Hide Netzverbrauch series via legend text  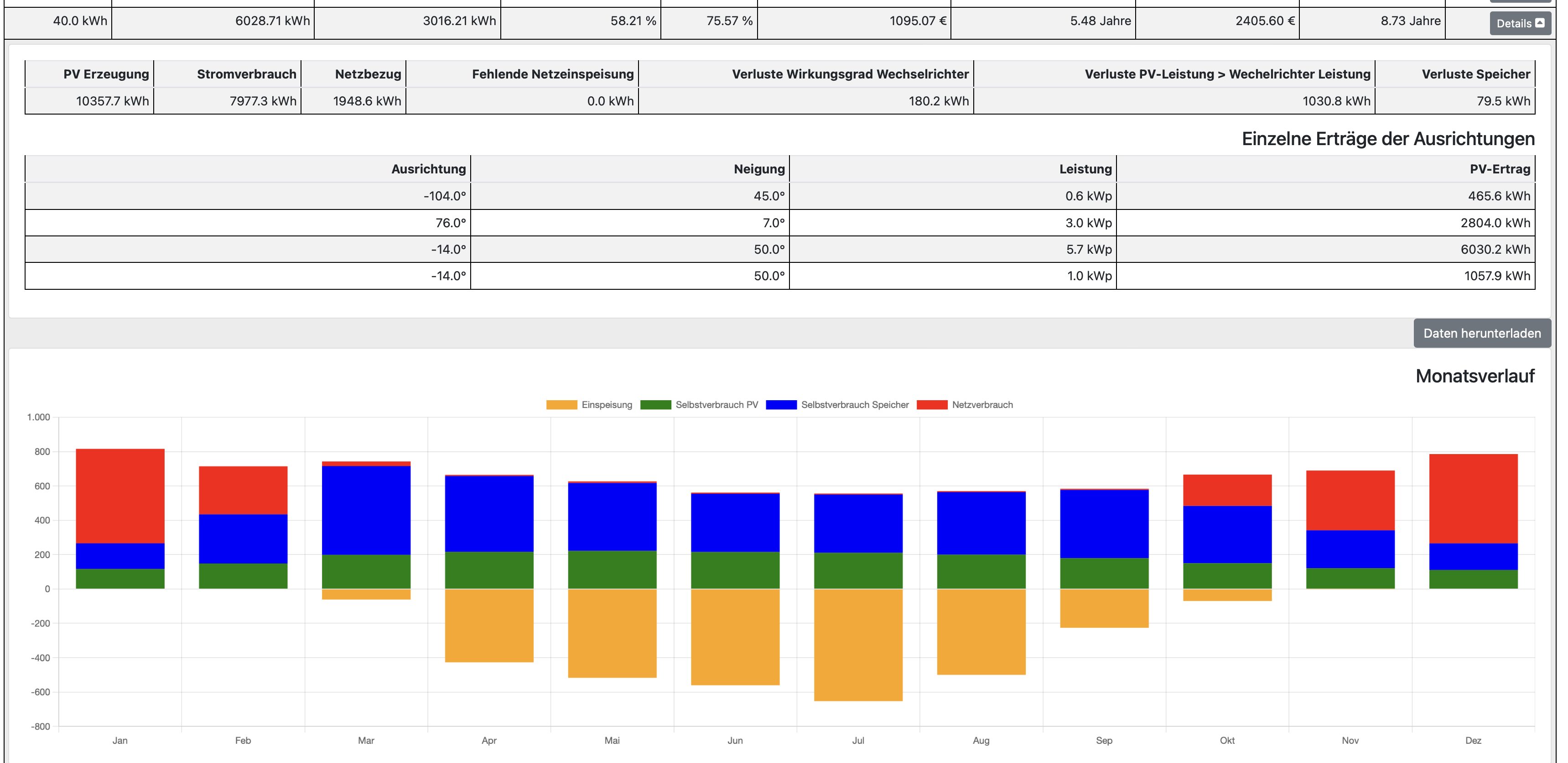pos(982,405)
